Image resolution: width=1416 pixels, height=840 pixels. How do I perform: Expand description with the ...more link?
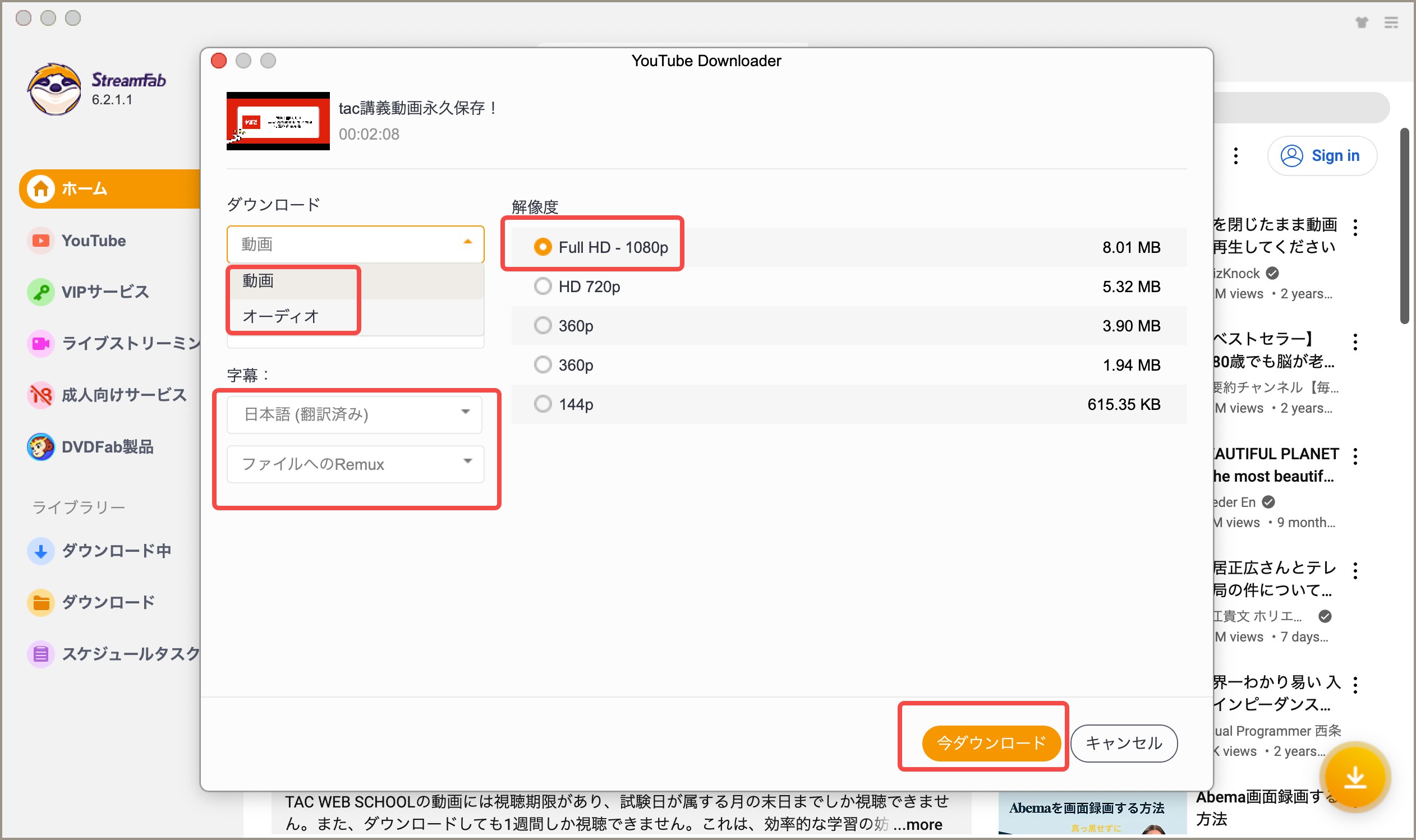[917, 824]
